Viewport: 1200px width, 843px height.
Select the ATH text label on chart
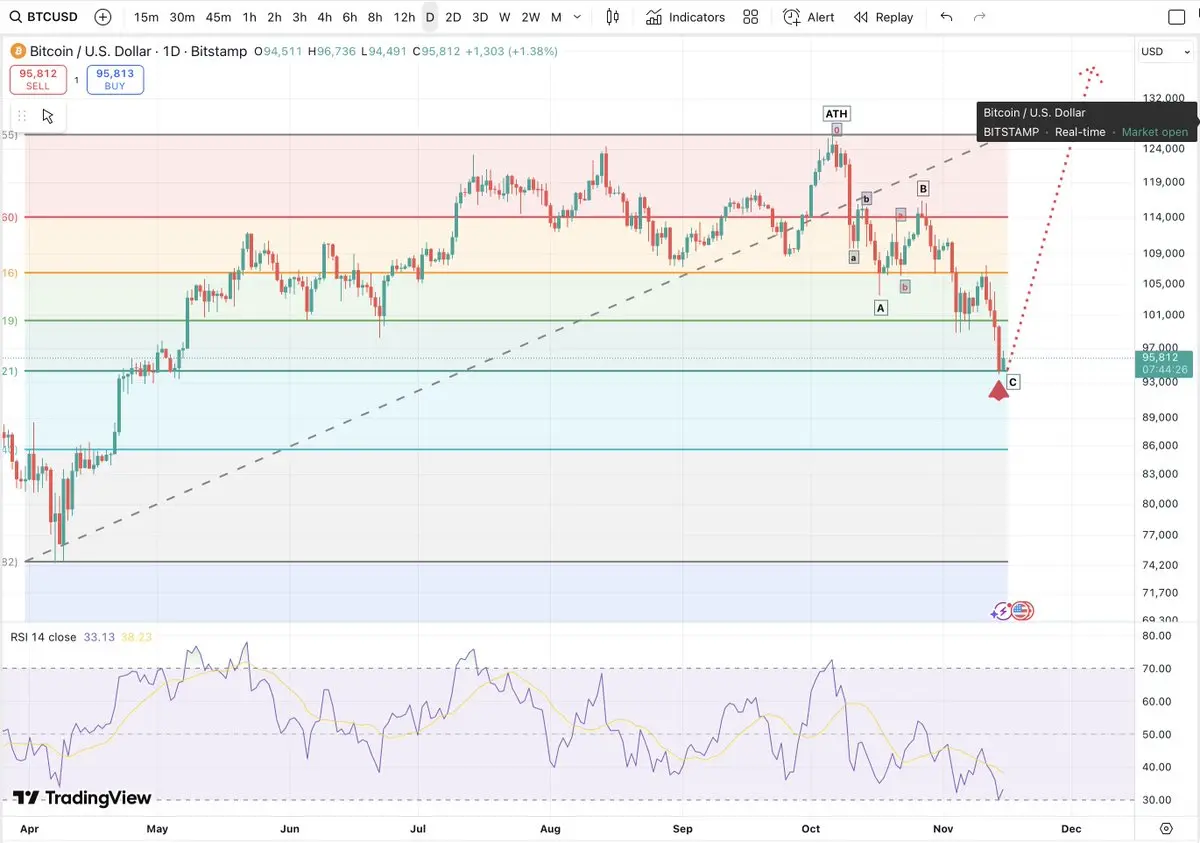point(836,113)
